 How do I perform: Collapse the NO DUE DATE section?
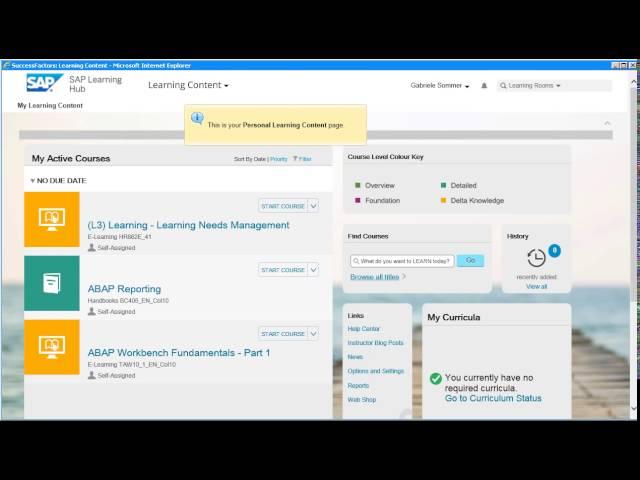coord(33,180)
